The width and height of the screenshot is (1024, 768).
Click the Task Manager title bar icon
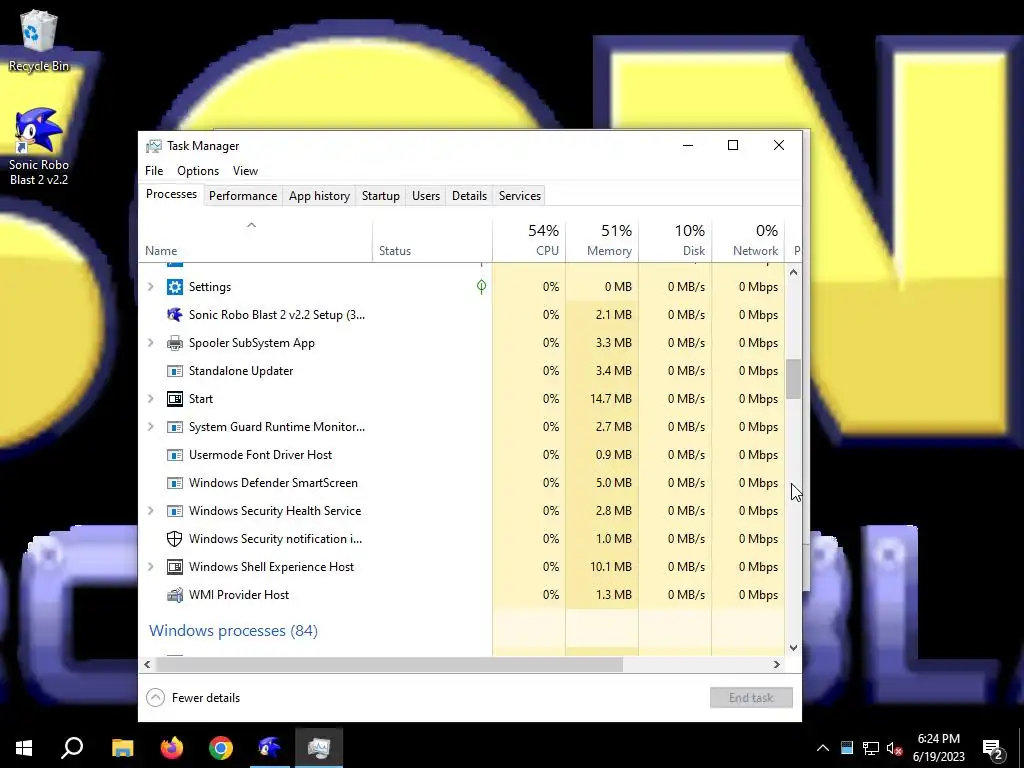[x=153, y=146]
